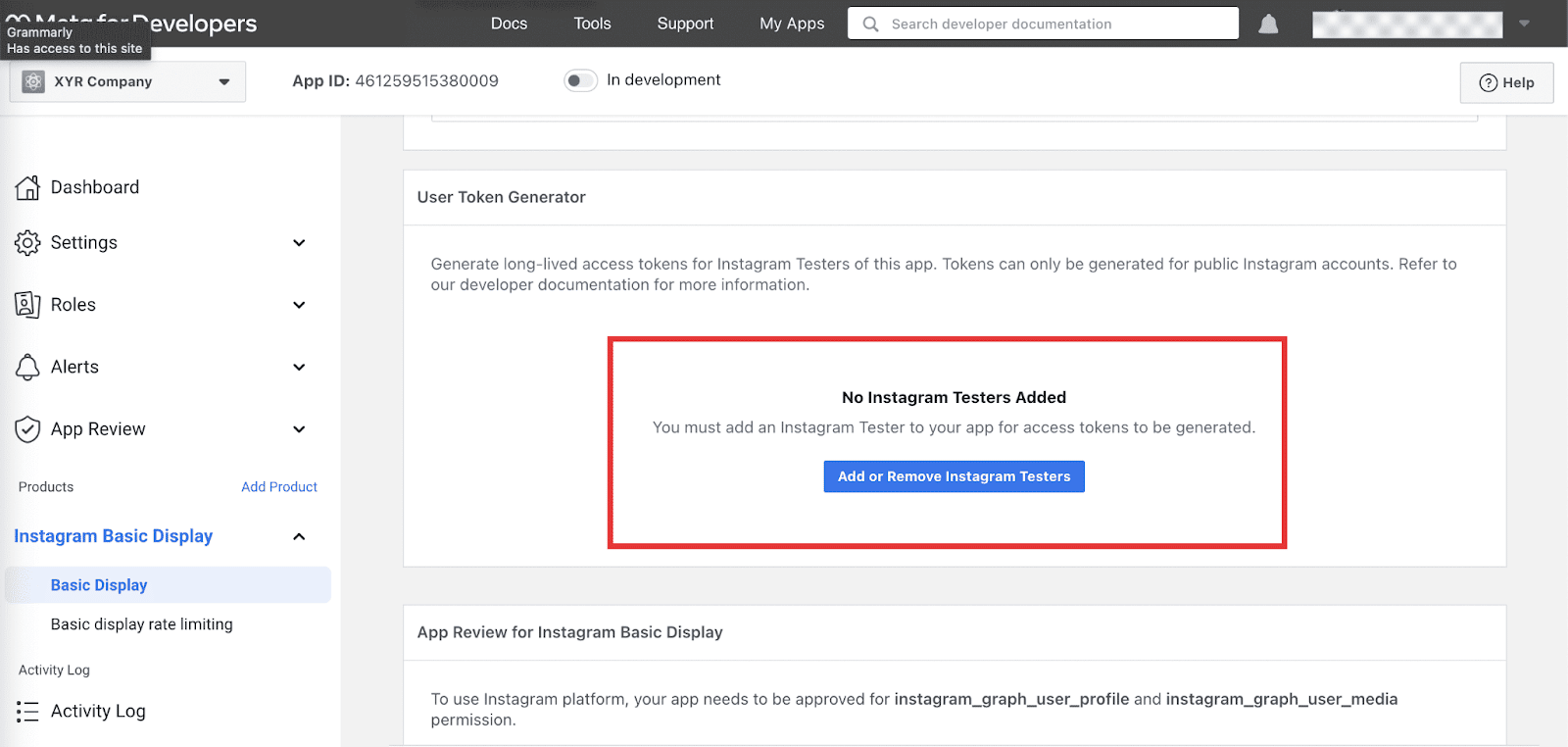Image resolution: width=1568 pixels, height=747 pixels.
Task: Expand the Roles menu chevron
Action: (299, 305)
